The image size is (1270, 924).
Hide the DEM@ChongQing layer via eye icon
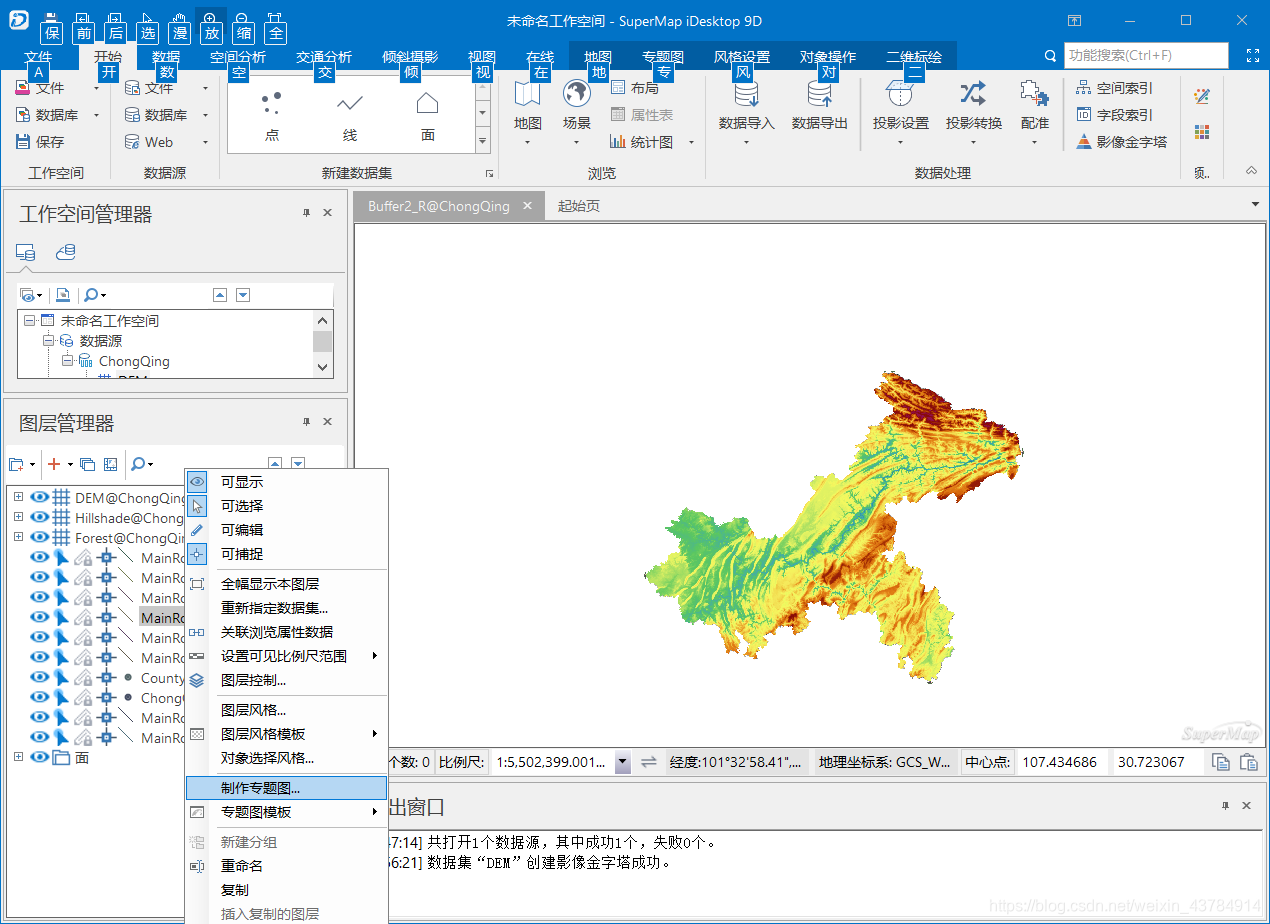pyautogui.click(x=40, y=497)
